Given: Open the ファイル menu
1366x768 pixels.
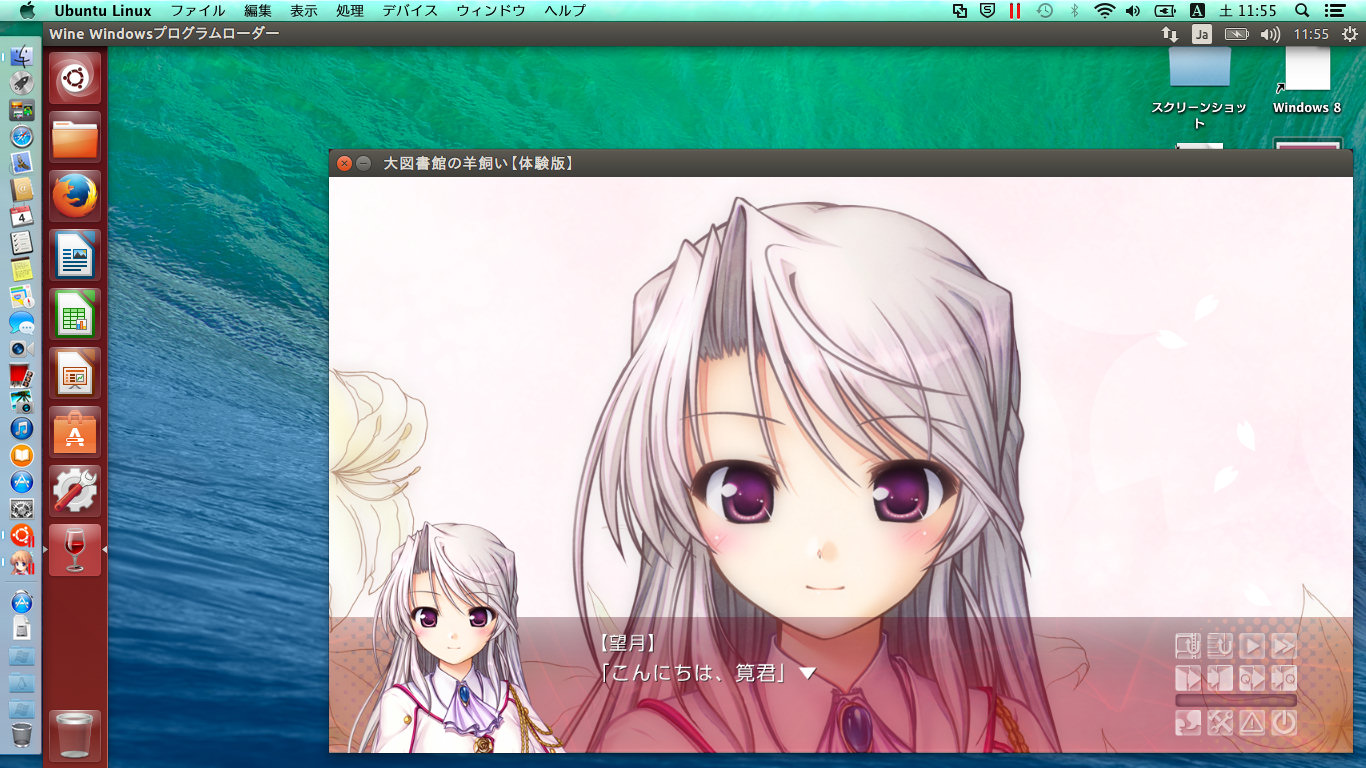Looking at the screenshot, I should pyautogui.click(x=197, y=10).
